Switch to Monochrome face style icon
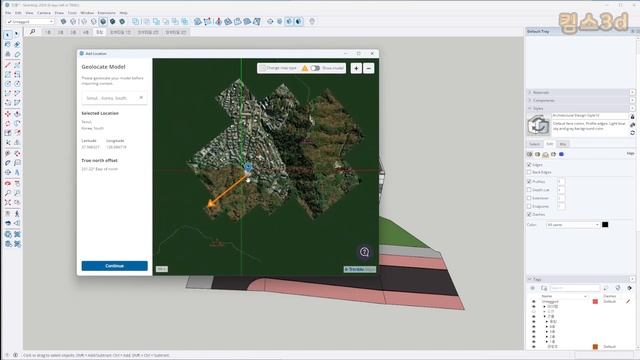Screen dimensions: 640x360 [x=122, y=21]
